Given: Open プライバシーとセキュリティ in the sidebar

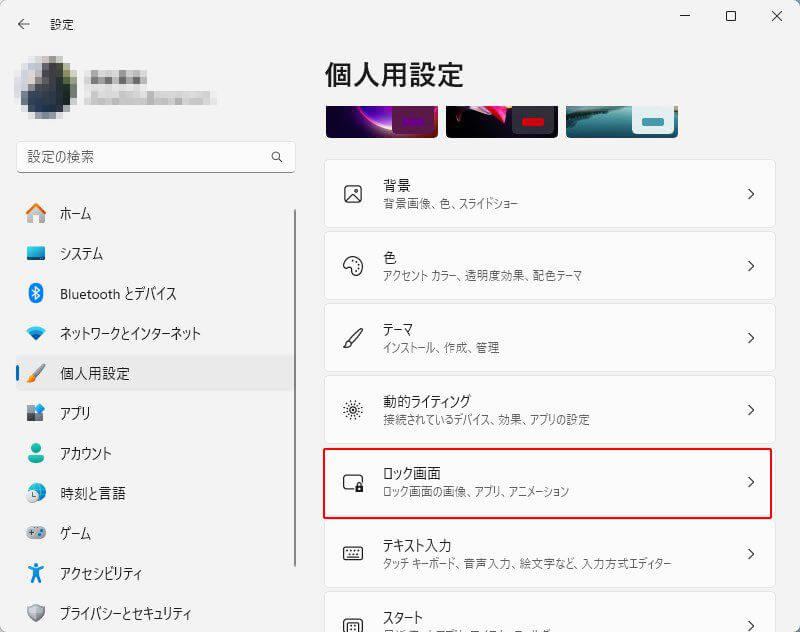Looking at the screenshot, I should tap(125, 613).
